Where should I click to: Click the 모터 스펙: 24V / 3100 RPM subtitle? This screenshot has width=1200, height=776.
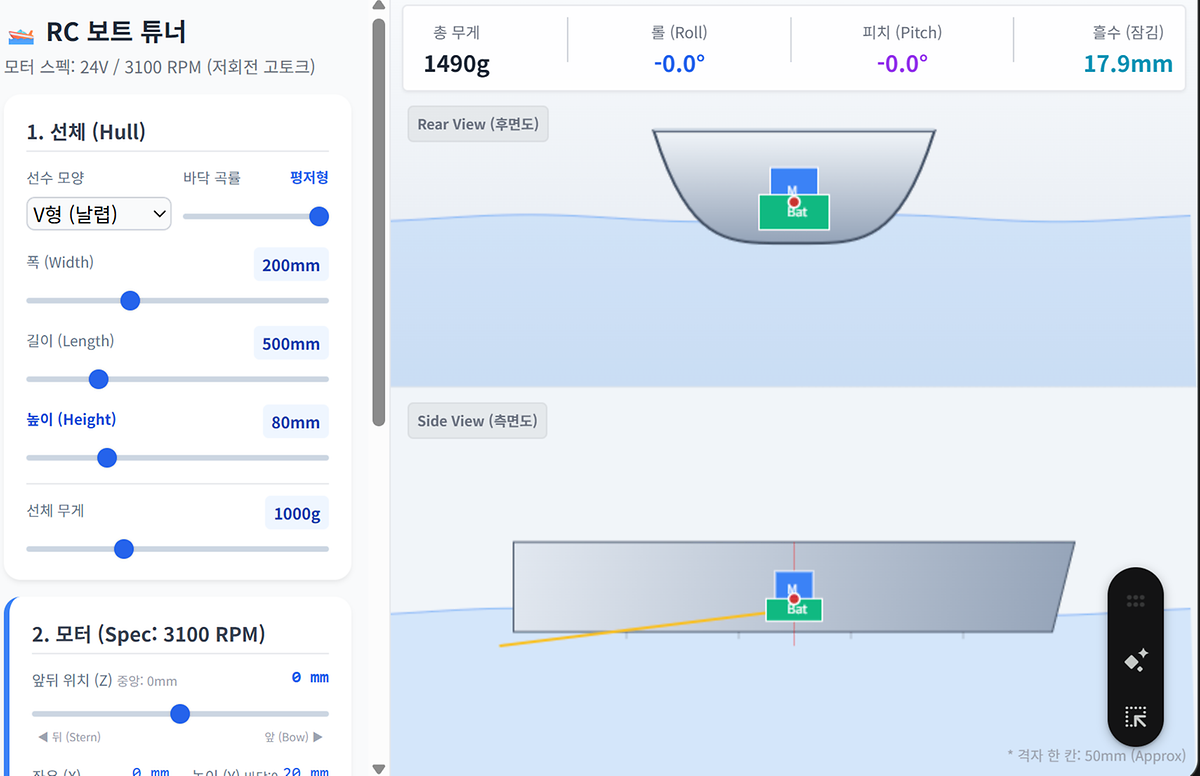(x=160, y=67)
